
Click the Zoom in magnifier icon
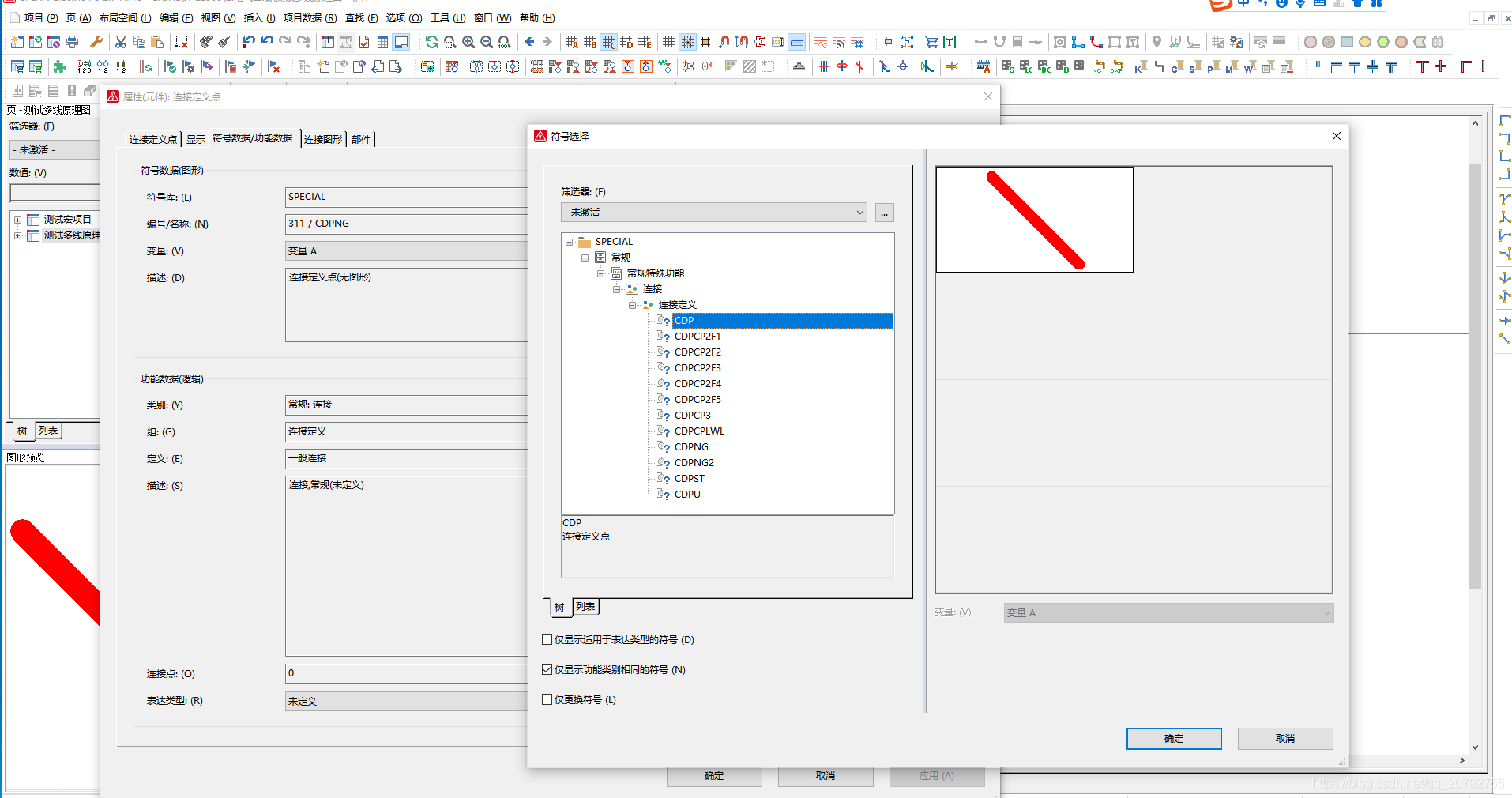(468, 42)
